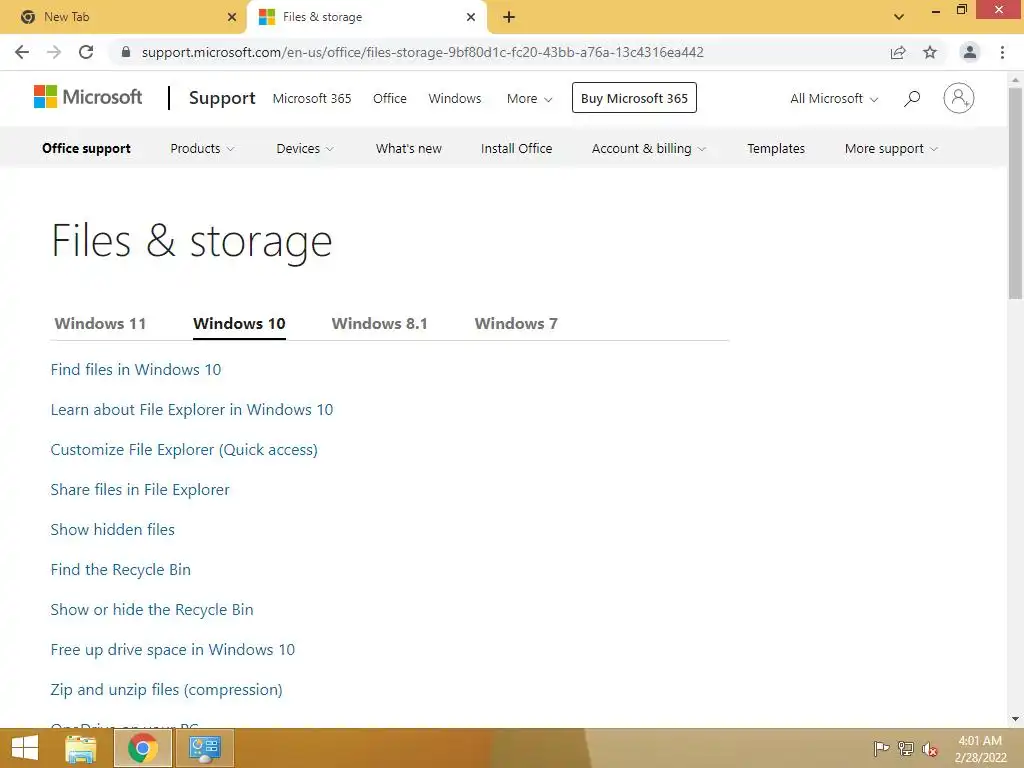The width and height of the screenshot is (1024, 768).
Task: Open Windows in top navigation
Action: coord(455,99)
